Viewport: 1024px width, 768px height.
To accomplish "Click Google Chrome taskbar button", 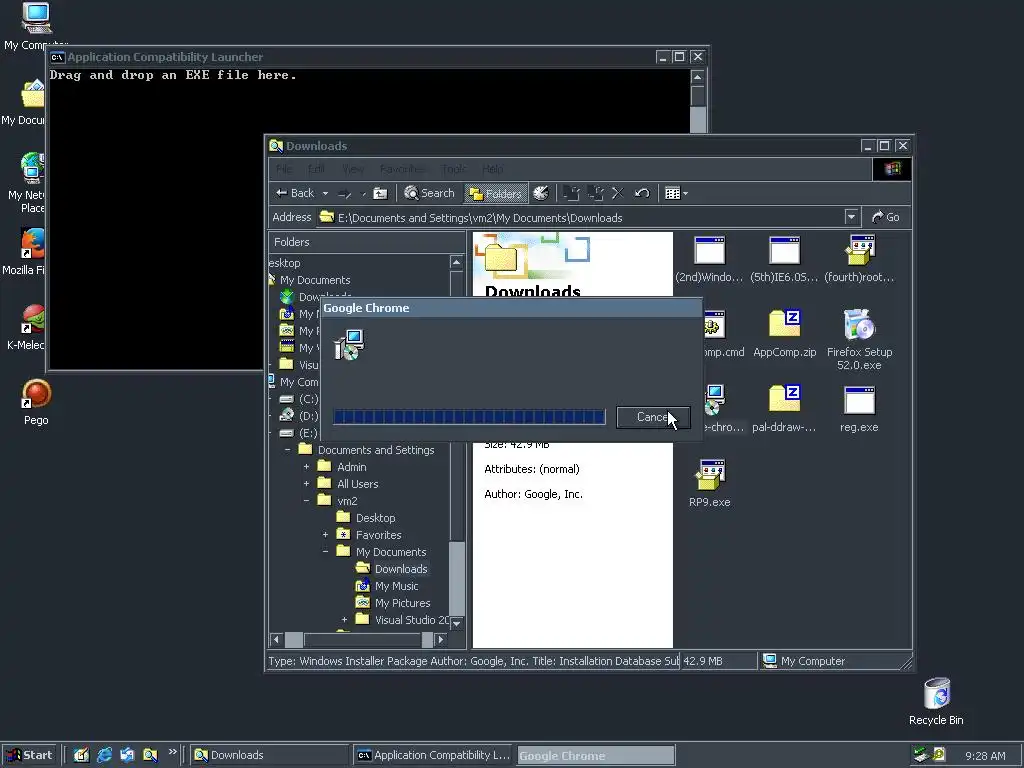I will (x=596, y=756).
